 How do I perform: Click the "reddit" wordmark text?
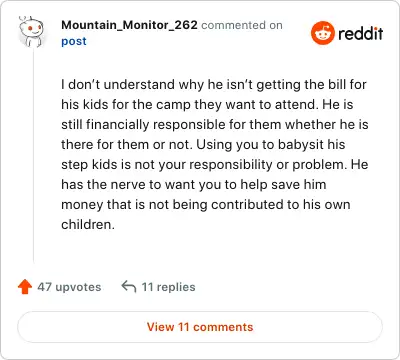[x=361, y=33]
